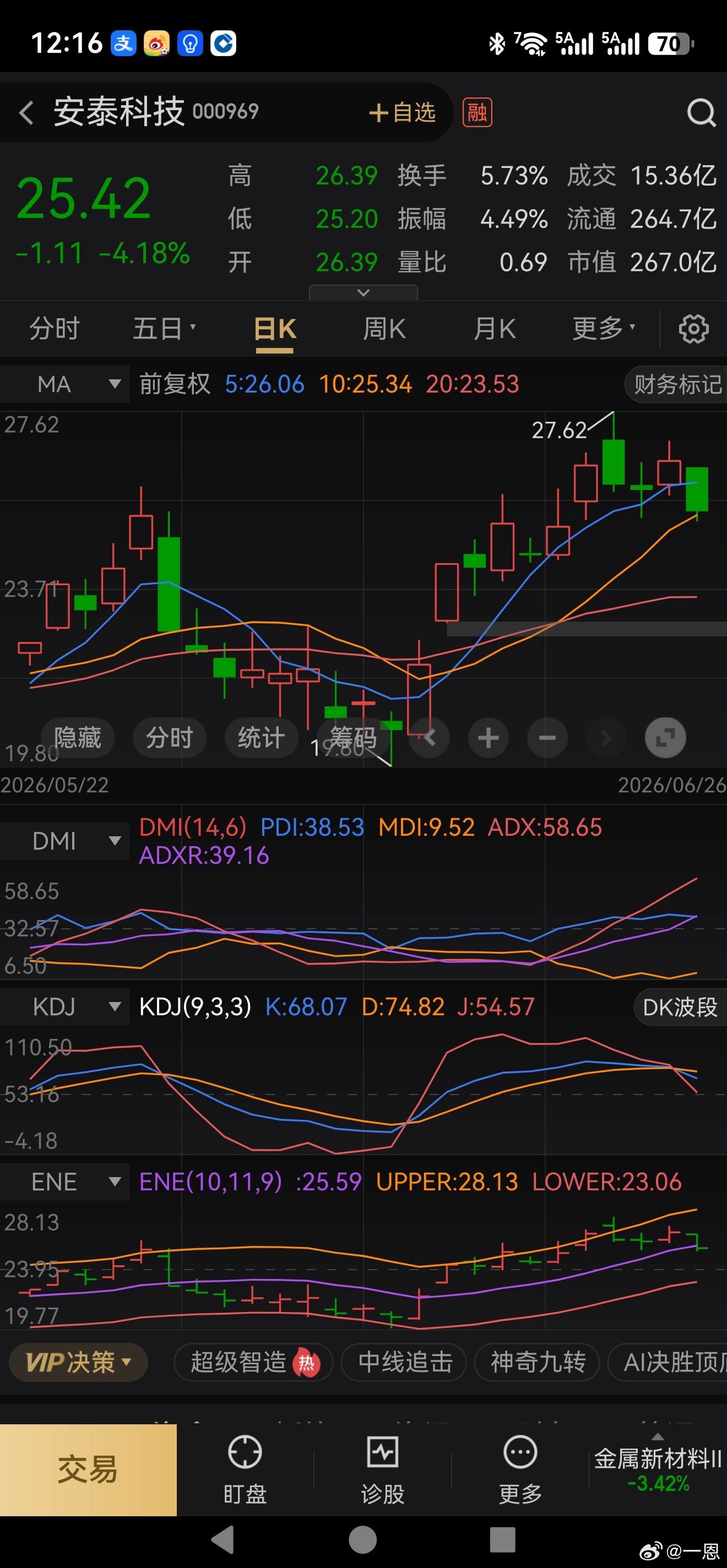Screen dimensions: 727x1568
Task: Tap 分时 pill on K chart
Action: [x=169, y=738]
